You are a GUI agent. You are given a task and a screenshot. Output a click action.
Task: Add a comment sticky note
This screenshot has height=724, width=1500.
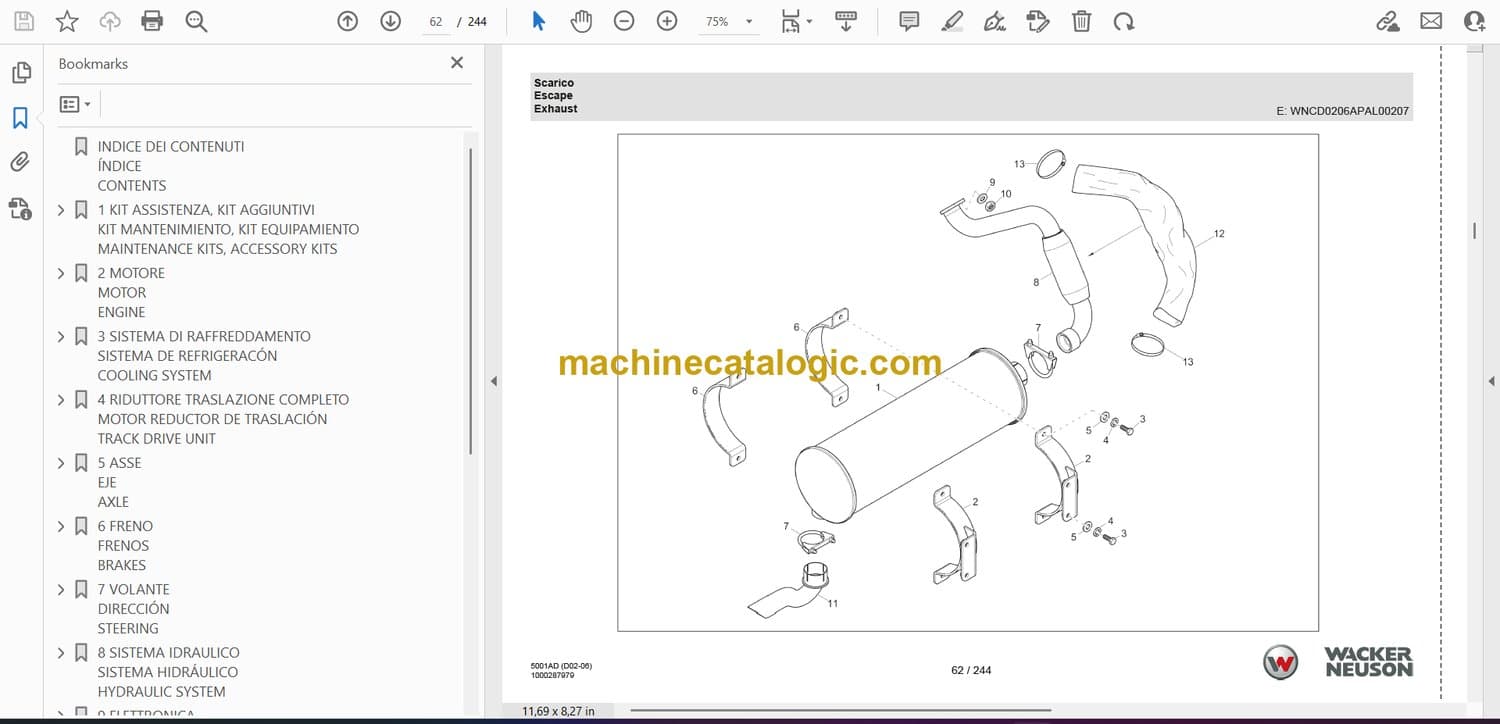tap(909, 21)
